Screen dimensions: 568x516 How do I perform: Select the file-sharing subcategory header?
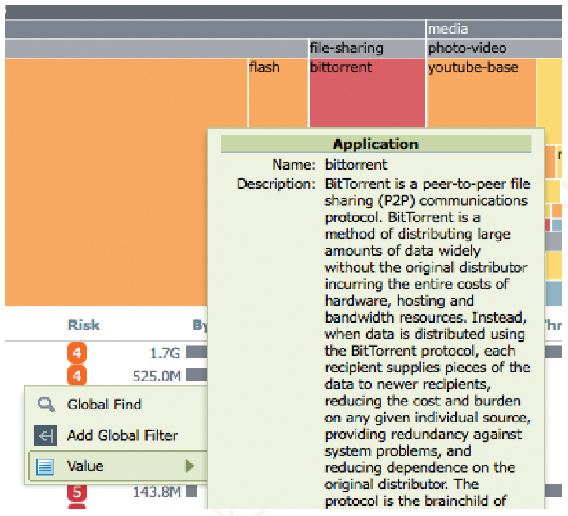[x=367, y=48]
